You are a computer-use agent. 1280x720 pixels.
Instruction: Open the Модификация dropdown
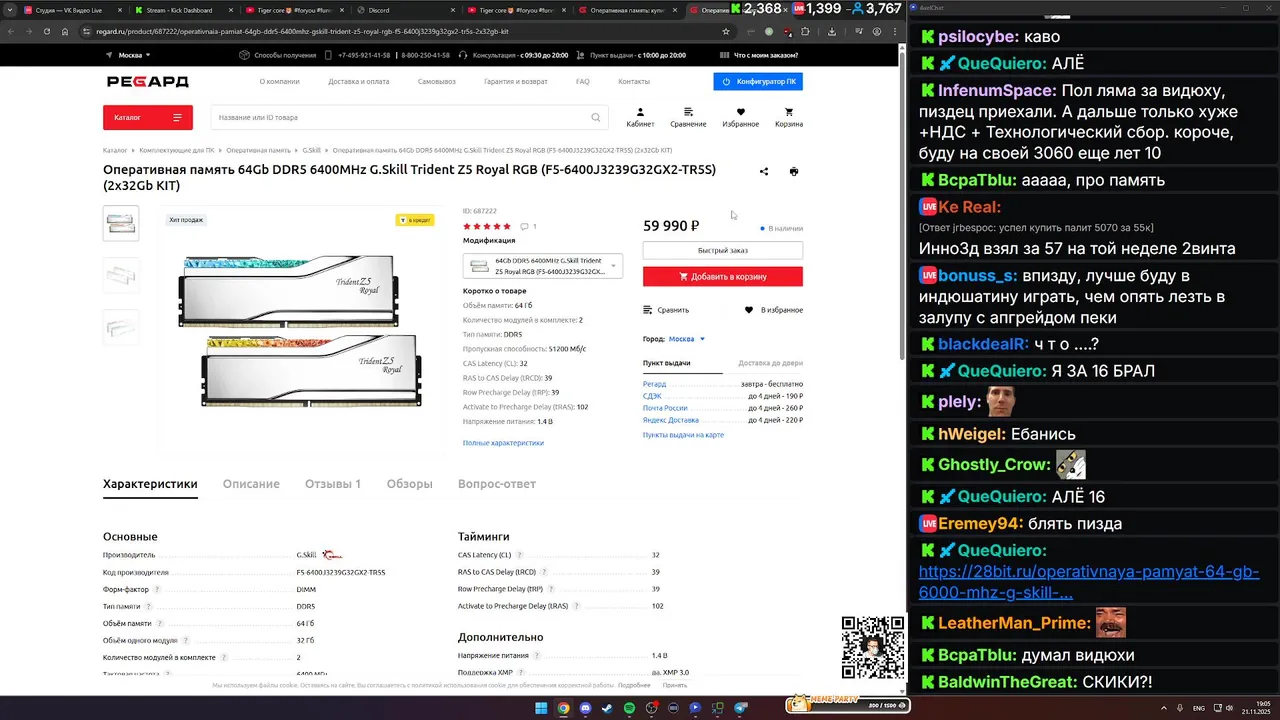coord(542,266)
